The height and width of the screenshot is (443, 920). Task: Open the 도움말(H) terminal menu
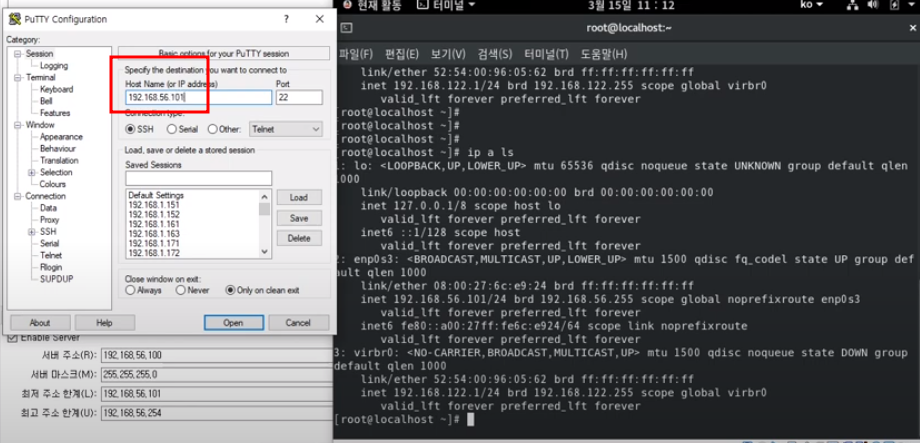click(x=604, y=54)
